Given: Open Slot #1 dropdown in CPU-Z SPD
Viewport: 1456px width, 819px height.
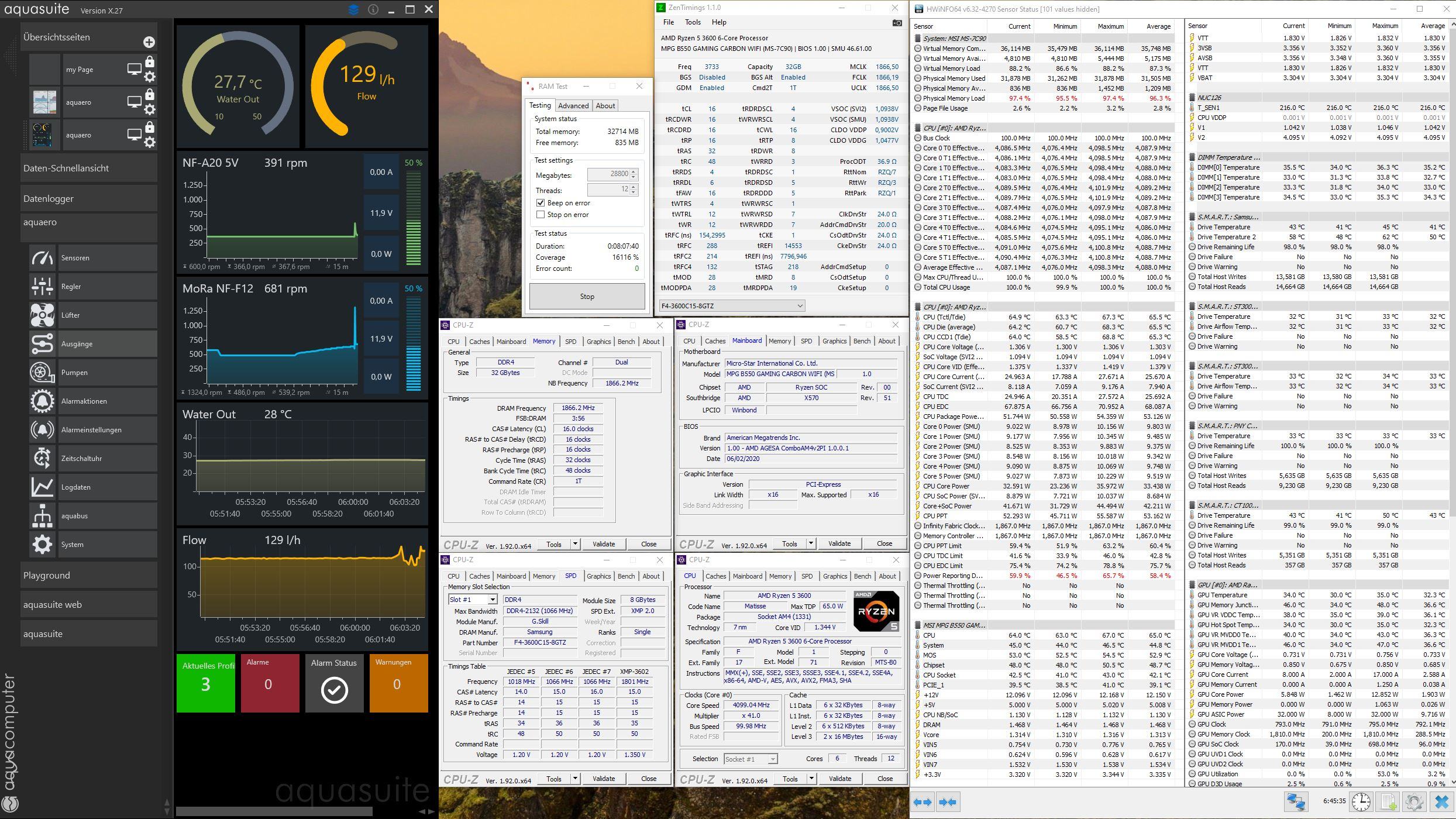Looking at the screenshot, I should click(473, 600).
